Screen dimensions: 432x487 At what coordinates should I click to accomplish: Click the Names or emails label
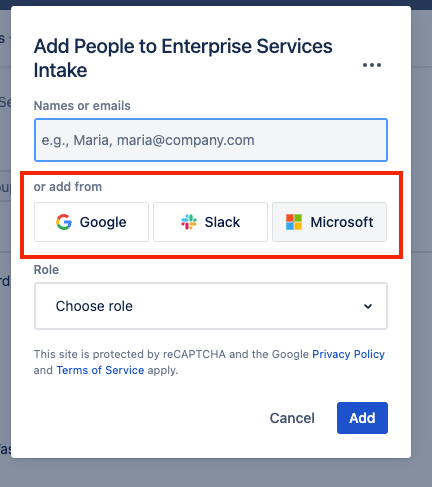pos(82,106)
